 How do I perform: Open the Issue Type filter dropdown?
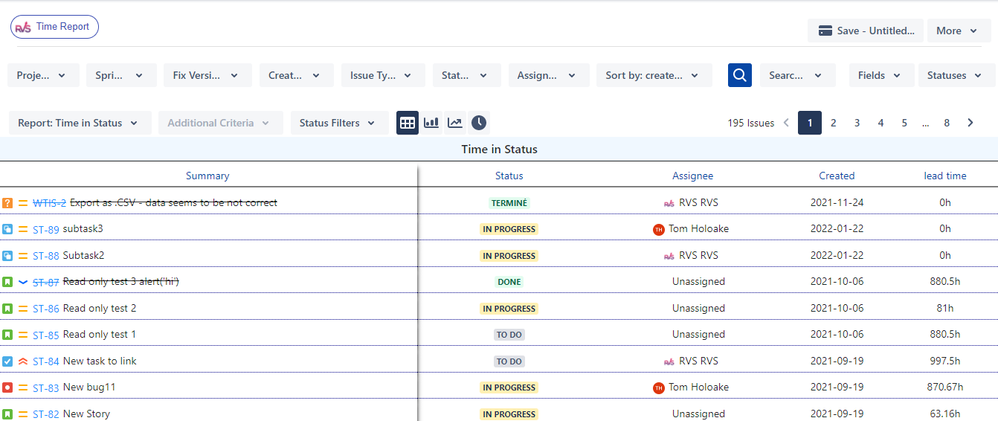tap(383, 75)
